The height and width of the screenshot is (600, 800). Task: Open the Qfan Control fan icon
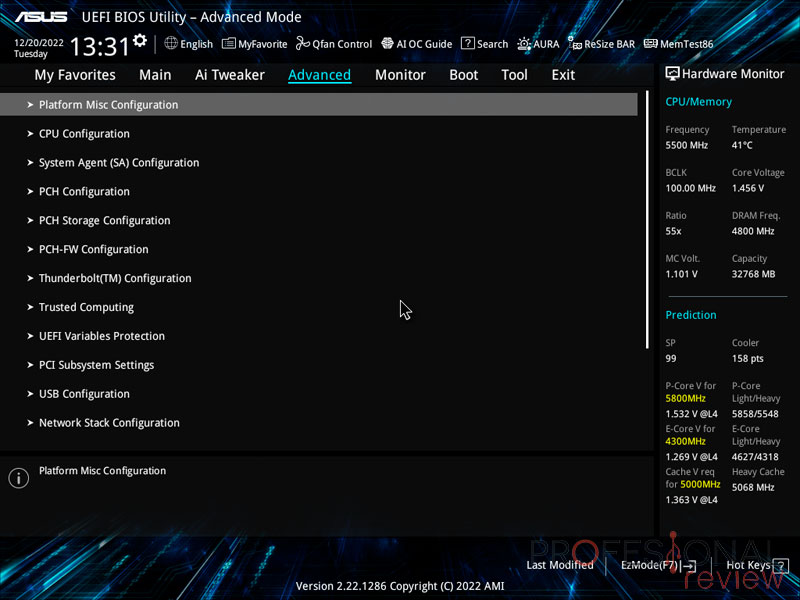point(303,43)
